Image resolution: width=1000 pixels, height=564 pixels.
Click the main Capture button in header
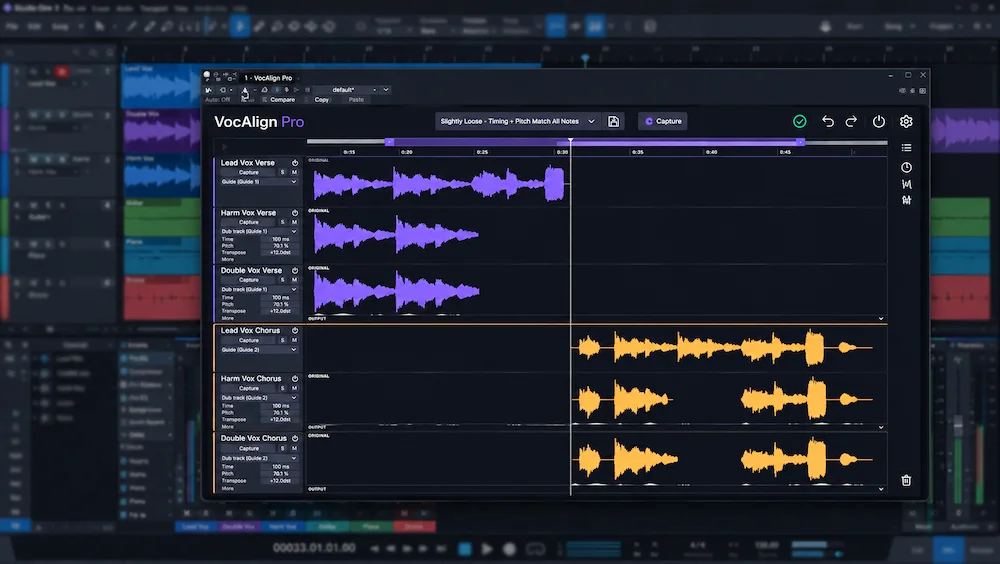[x=663, y=121]
